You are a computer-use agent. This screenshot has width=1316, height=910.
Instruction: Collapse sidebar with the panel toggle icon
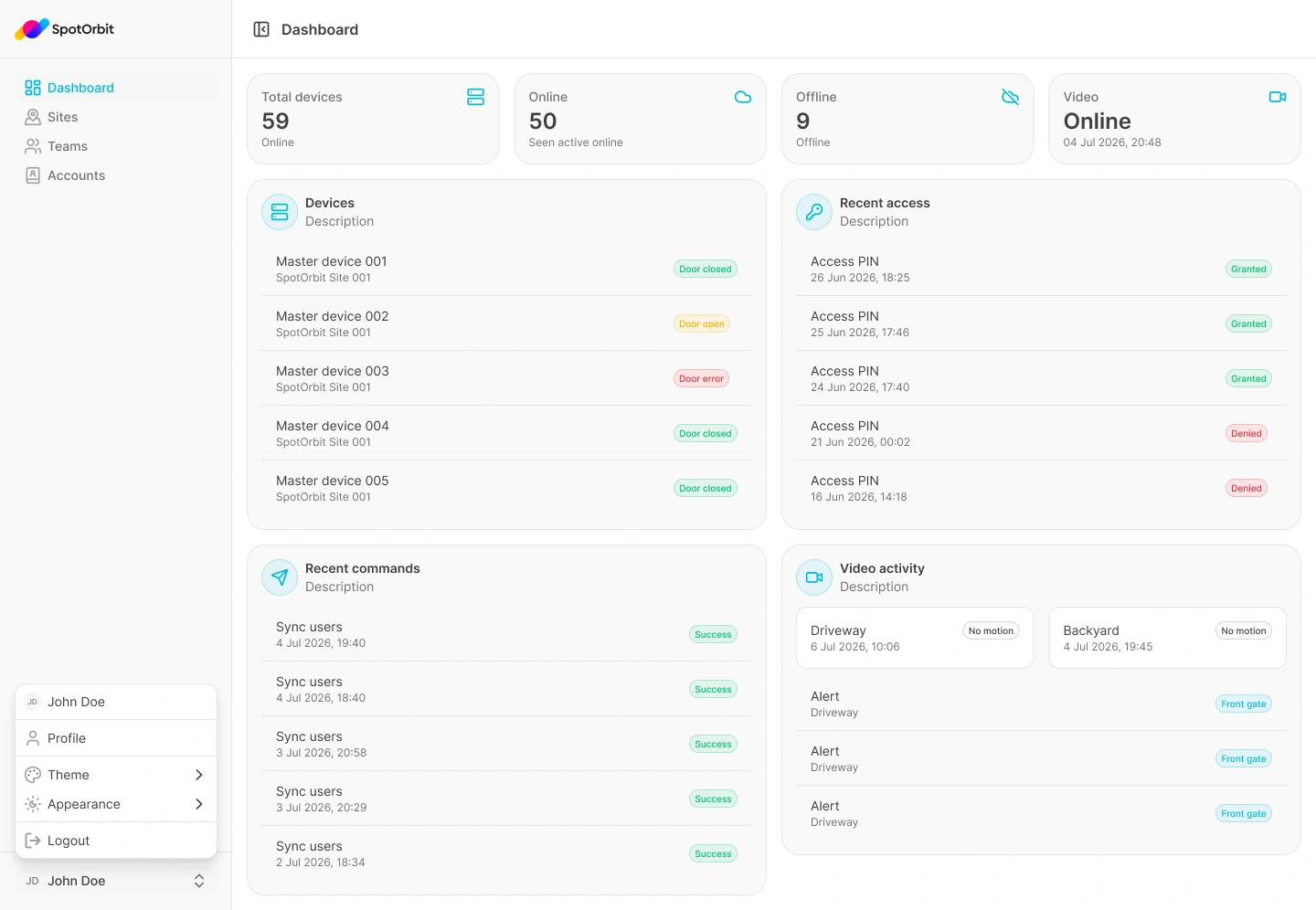[261, 29]
